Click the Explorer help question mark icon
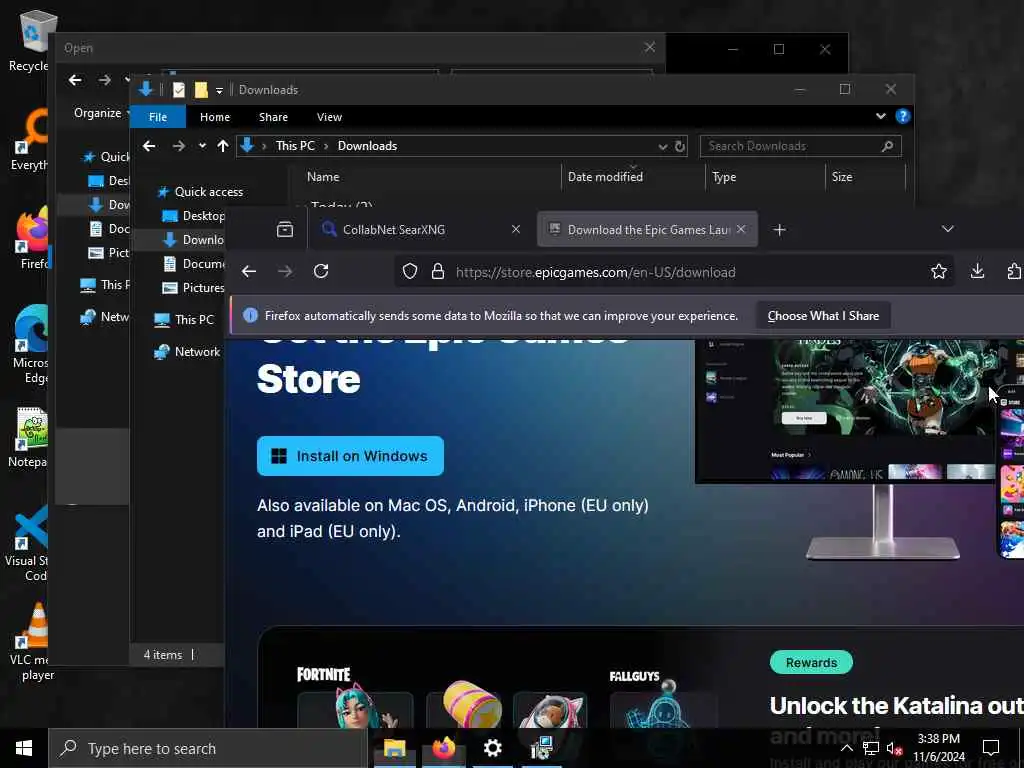The height and width of the screenshot is (768, 1024). 903,116
